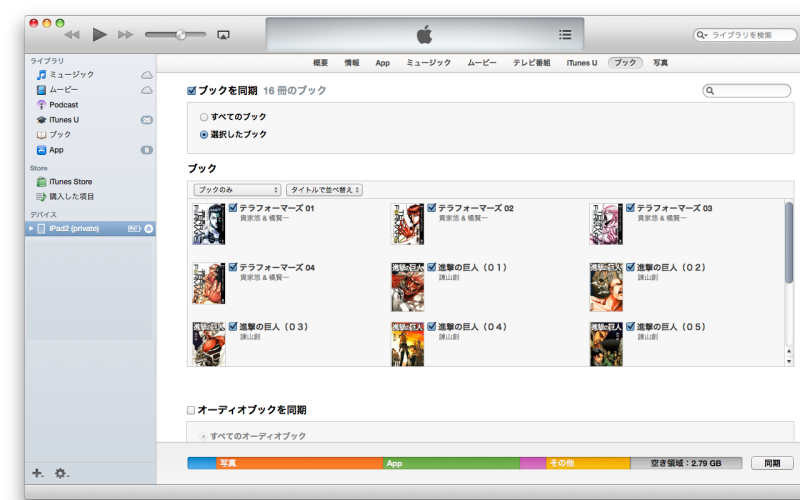Uncheck 進撃の巨人（03）book
Image resolution: width=800 pixels, height=500 pixels.
coord(233,327)
